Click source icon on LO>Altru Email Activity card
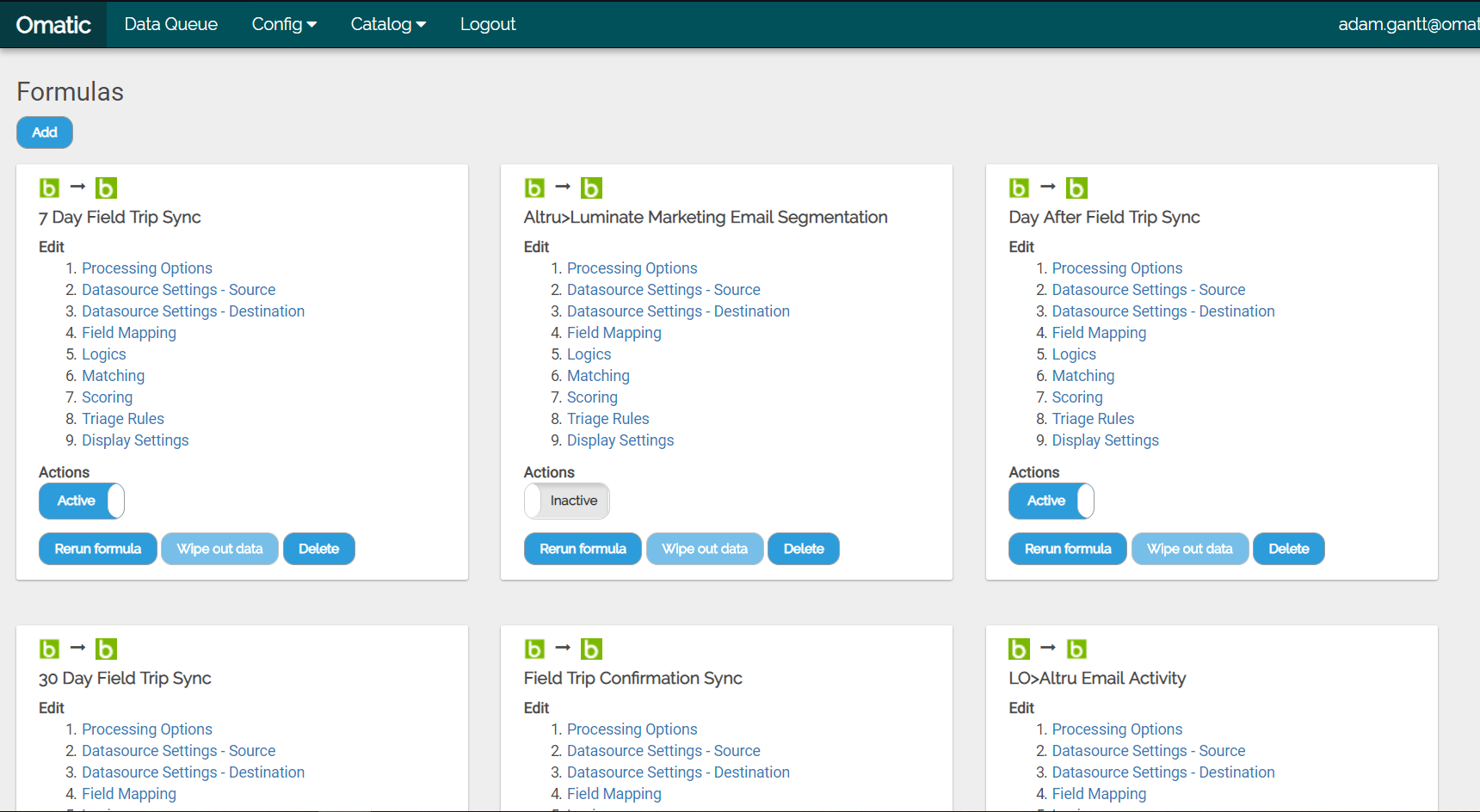1480x812 pixels. (1020, 649)
